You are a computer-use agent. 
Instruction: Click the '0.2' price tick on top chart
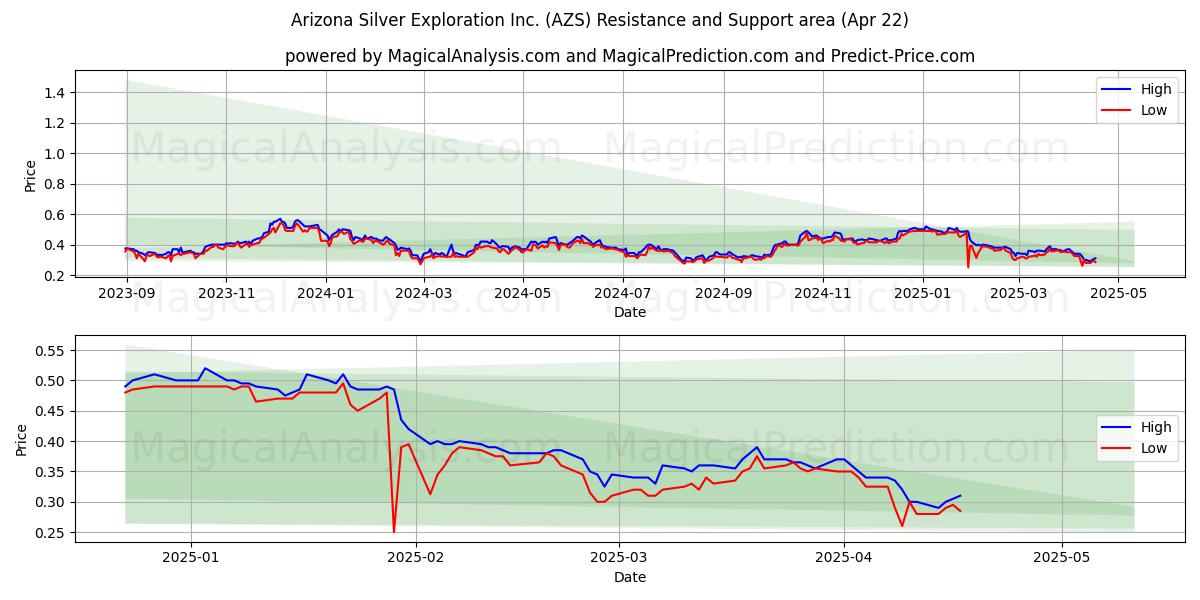(56, 276)
